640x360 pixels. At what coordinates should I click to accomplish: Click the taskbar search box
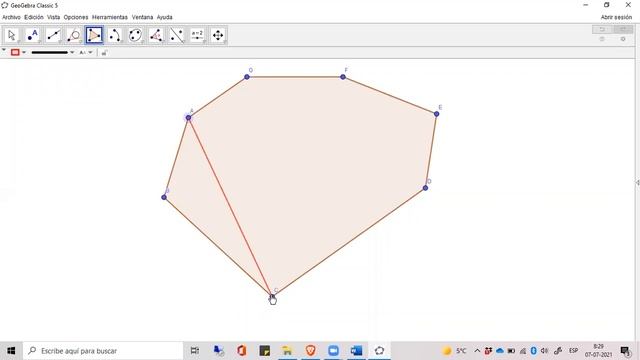pos(103,351)
